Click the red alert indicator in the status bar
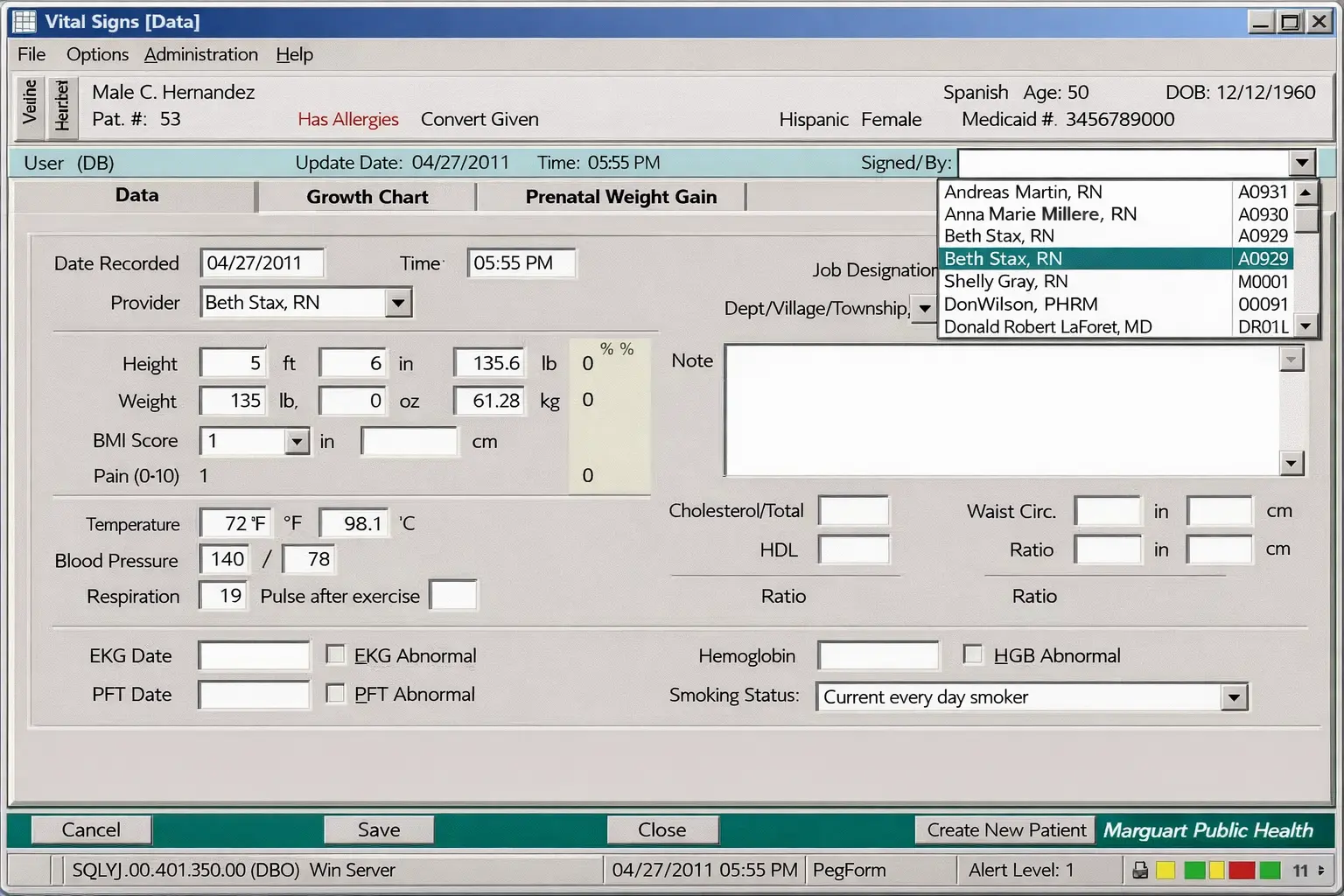1344x896 pixels. point(1242,870)
